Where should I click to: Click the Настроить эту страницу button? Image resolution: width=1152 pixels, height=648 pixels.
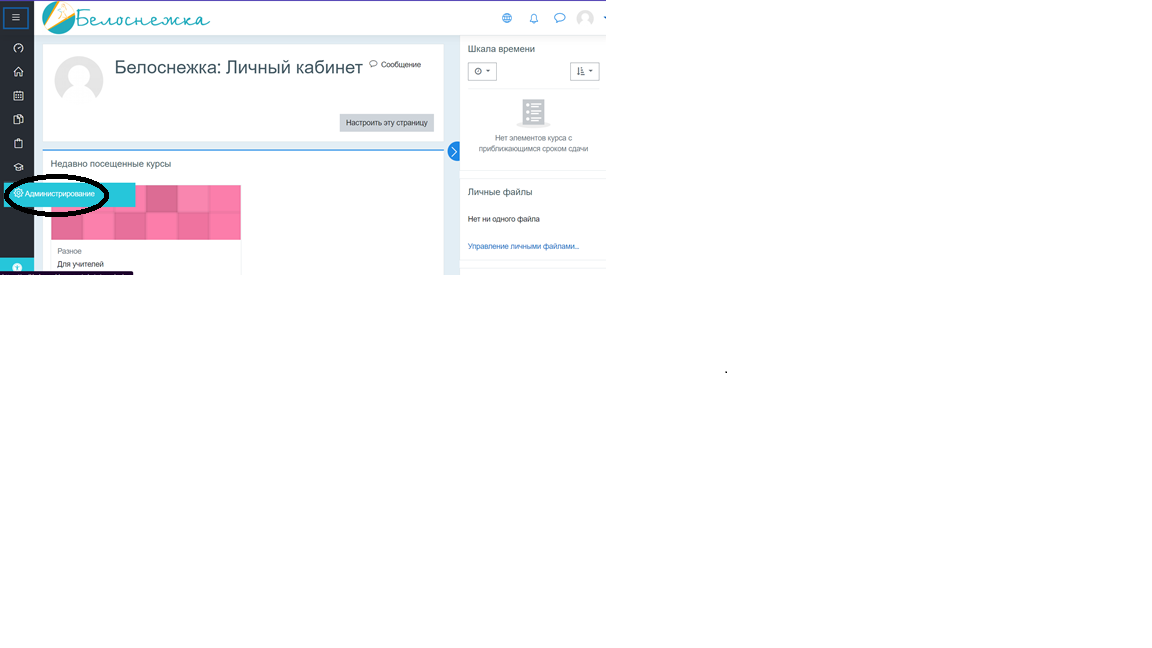(387, 123)
